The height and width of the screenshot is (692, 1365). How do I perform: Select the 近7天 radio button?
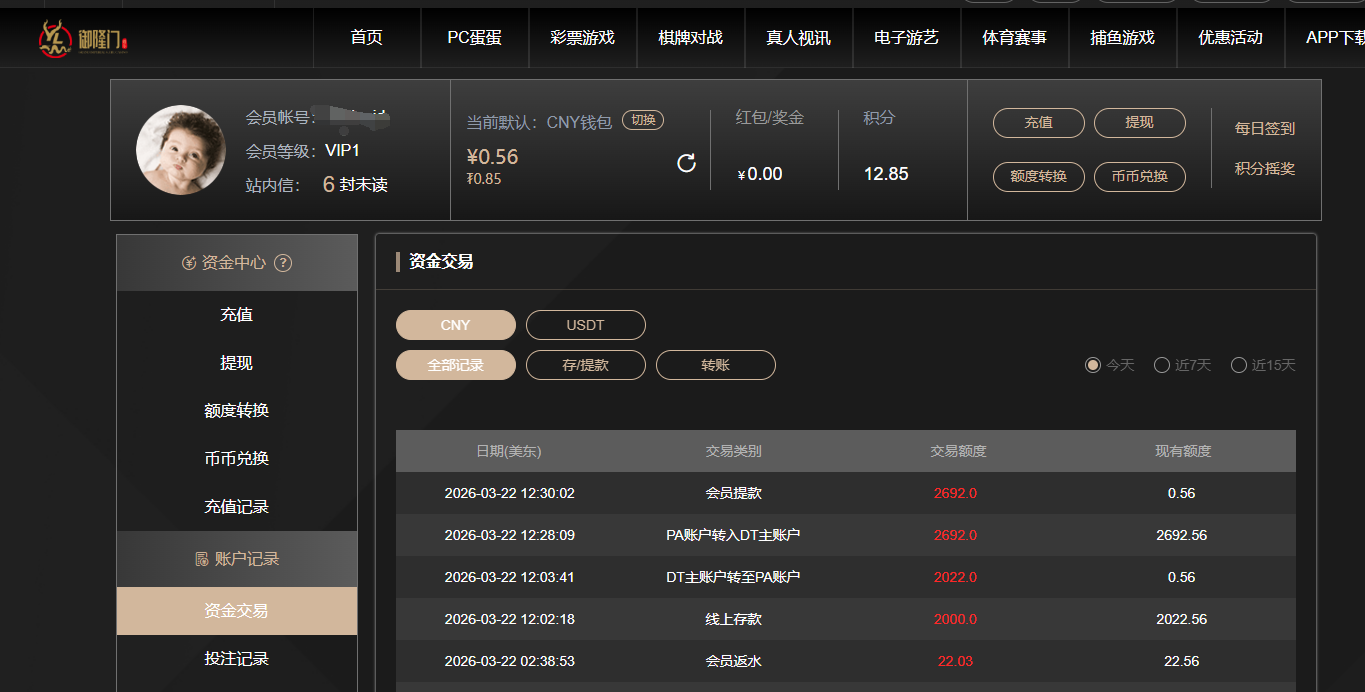coord(1162,365)
